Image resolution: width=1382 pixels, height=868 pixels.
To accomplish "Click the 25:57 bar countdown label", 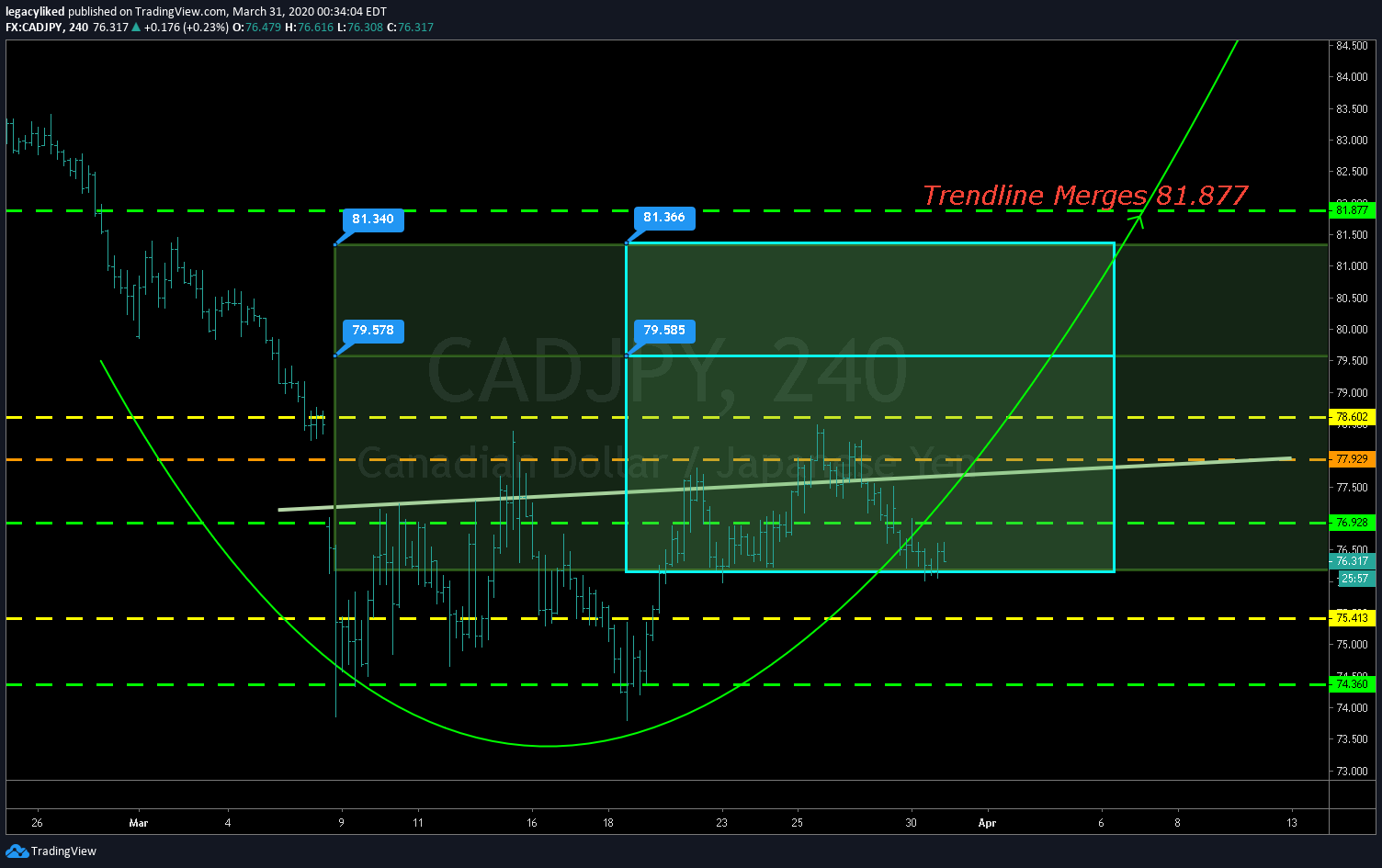I will (1356, 579).
